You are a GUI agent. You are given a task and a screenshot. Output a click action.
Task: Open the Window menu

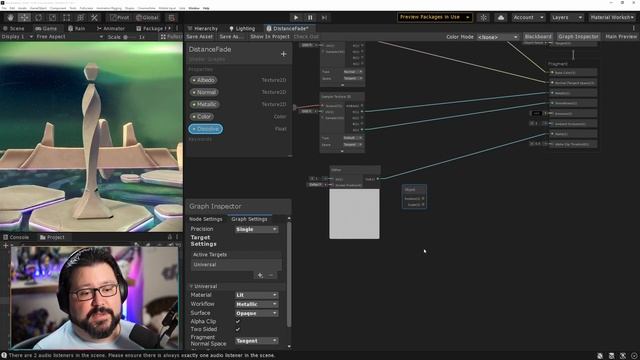point(194,8)
